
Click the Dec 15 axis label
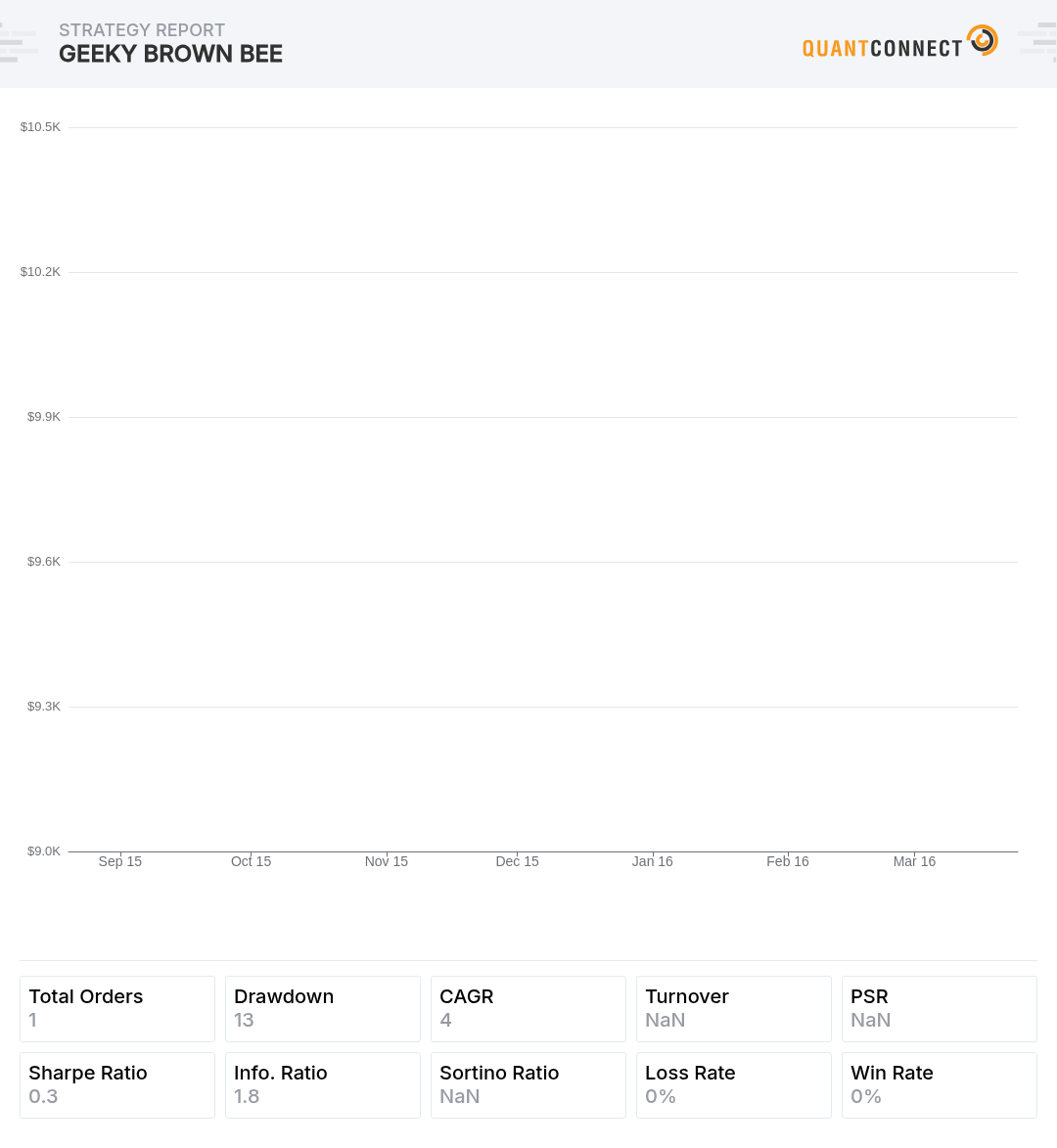tap(518, 861)
